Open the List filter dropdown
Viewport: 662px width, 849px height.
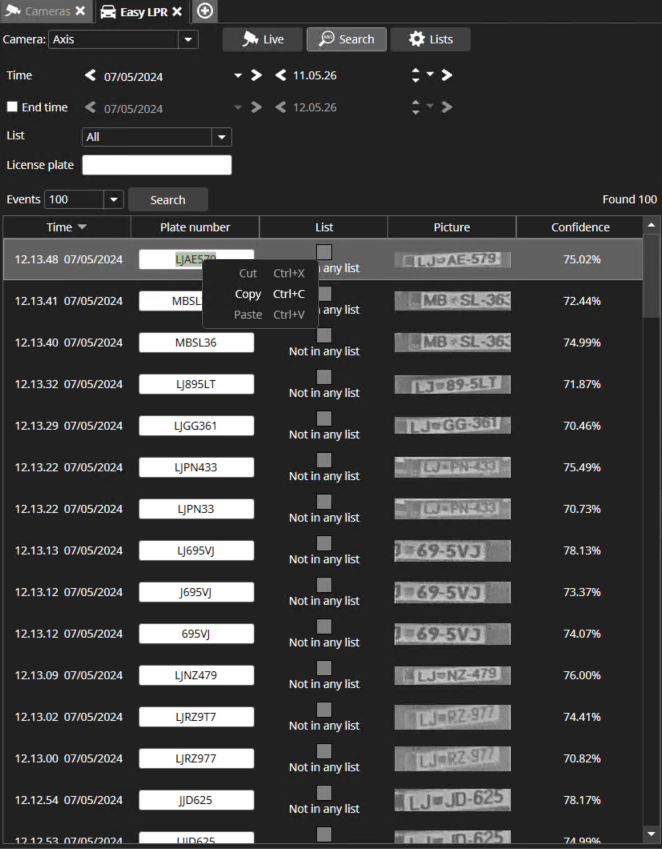[221, 137]
